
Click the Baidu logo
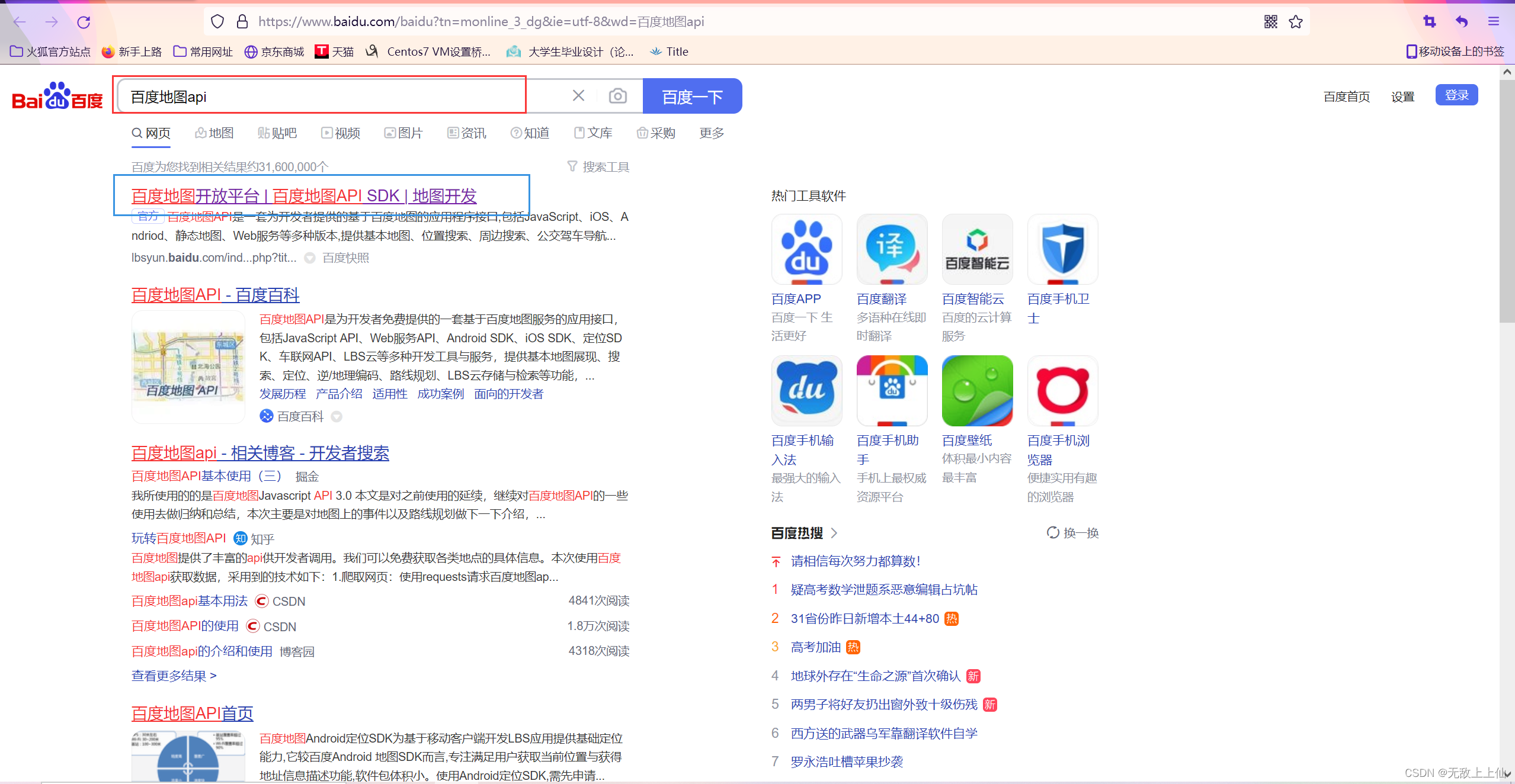coord(57,97)
